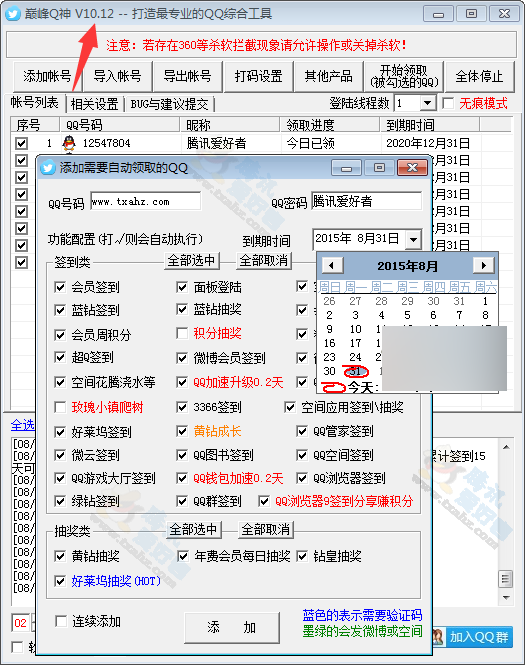Viewport: 525px width, 665px height.
Task: Switch to BUG与建议提交 tab
Action: tap(169, 104)
